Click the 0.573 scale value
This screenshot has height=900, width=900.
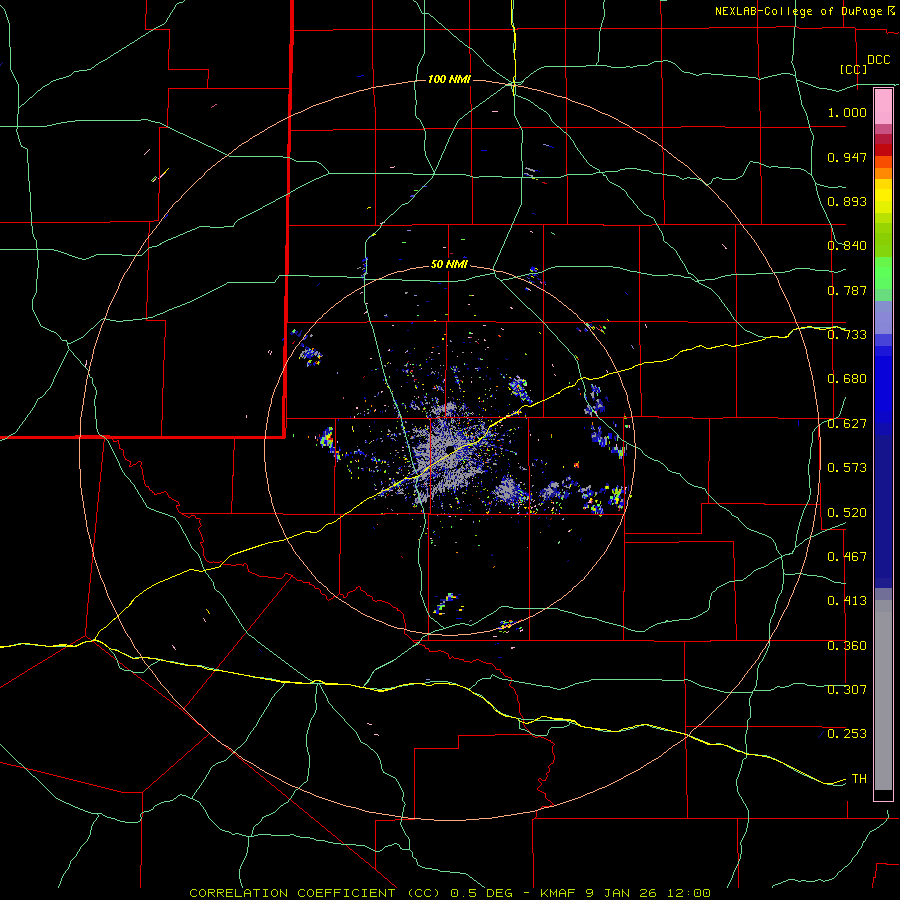click(847, 468)
